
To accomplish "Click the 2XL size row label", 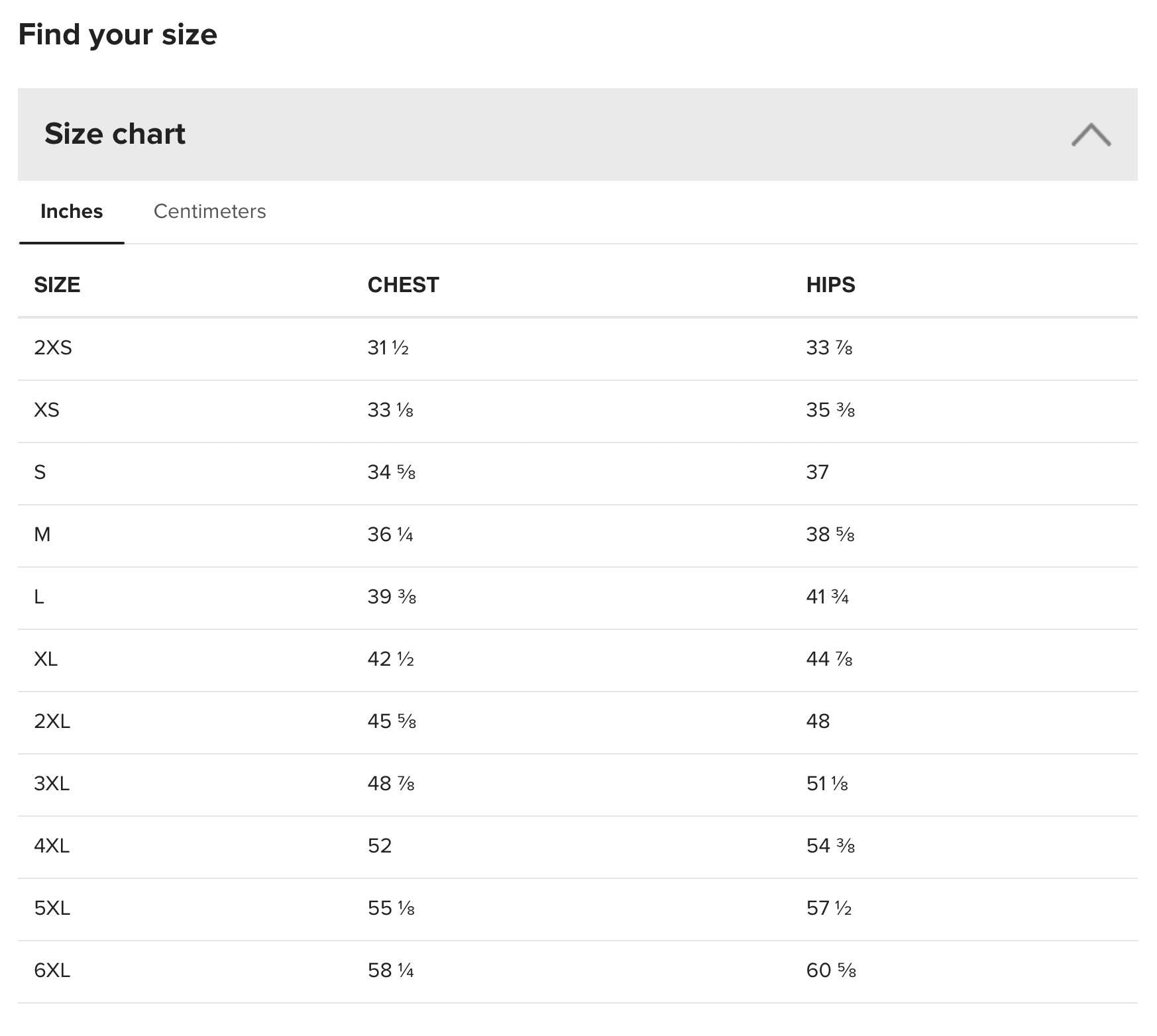I will 52,721.
